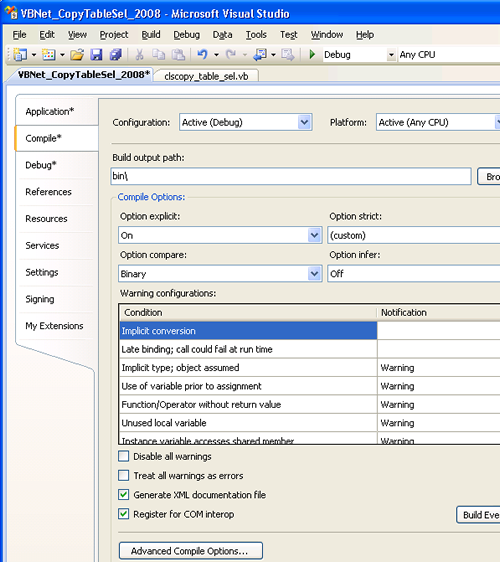Open the Option infer Off combo box
Screen dimensions: 500x562
414,273
